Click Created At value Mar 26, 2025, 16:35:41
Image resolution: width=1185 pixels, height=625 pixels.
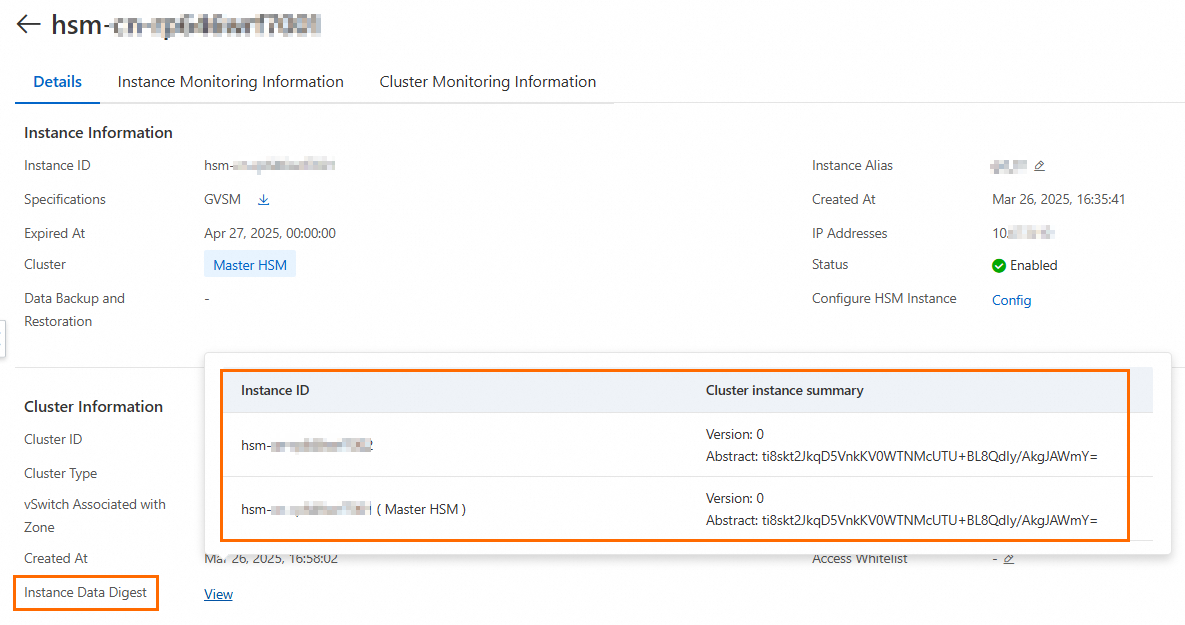pyautogui.click(x=1058, y=200)
